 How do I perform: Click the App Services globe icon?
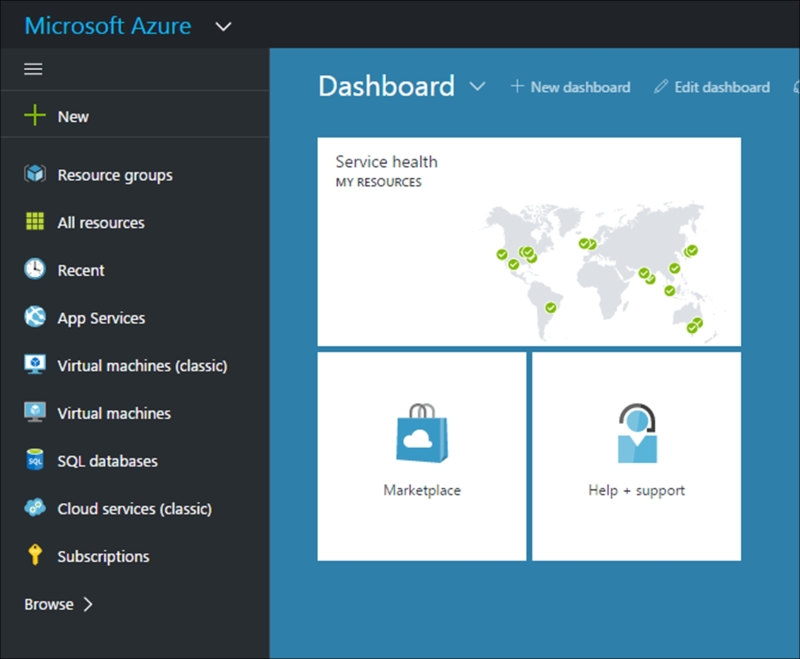tap(35, 317)
